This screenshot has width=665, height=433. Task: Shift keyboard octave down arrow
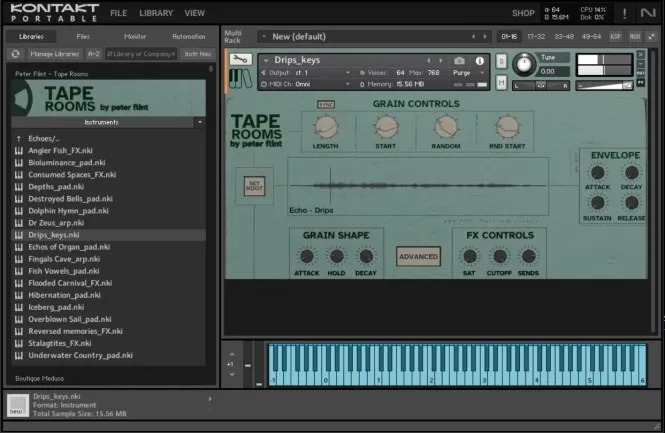pos(232,374)
